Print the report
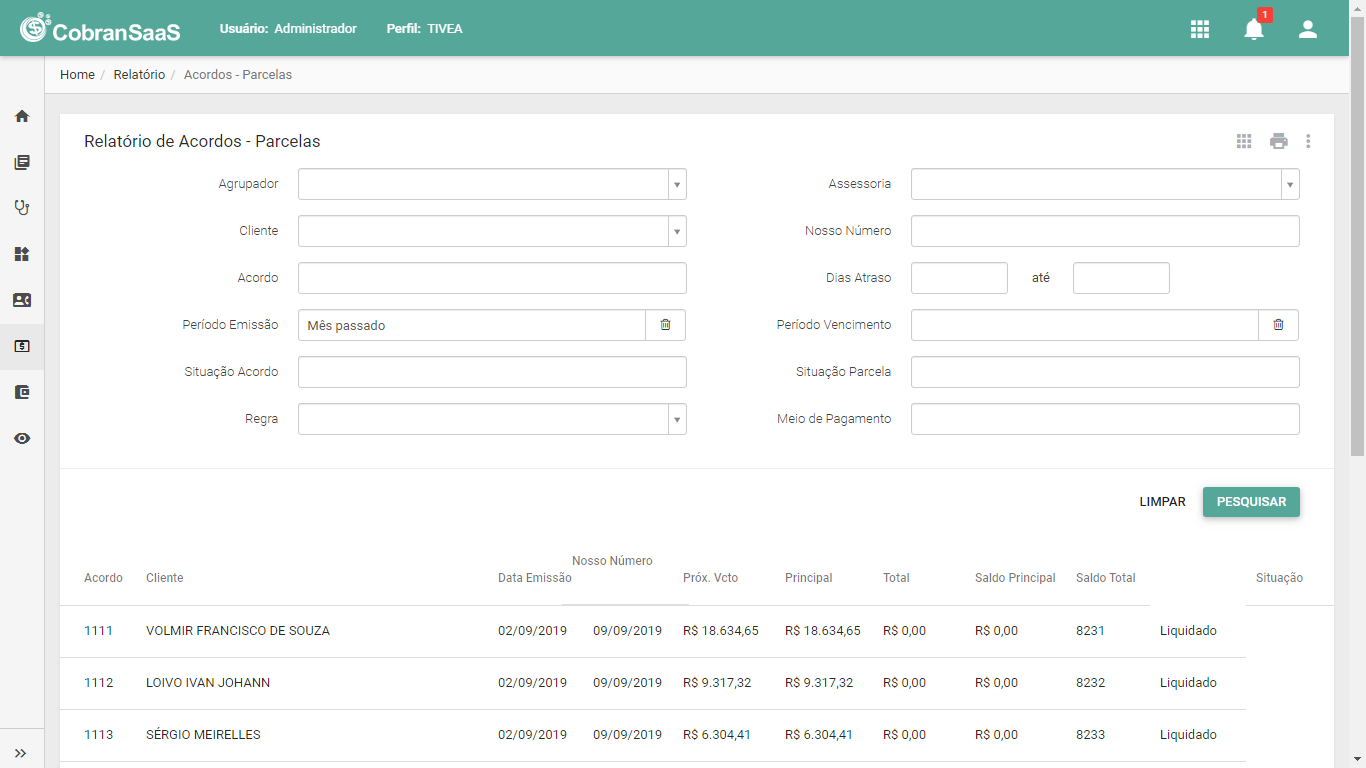The width and height of the screenshot is (1366, 768). pos(1279,141)
